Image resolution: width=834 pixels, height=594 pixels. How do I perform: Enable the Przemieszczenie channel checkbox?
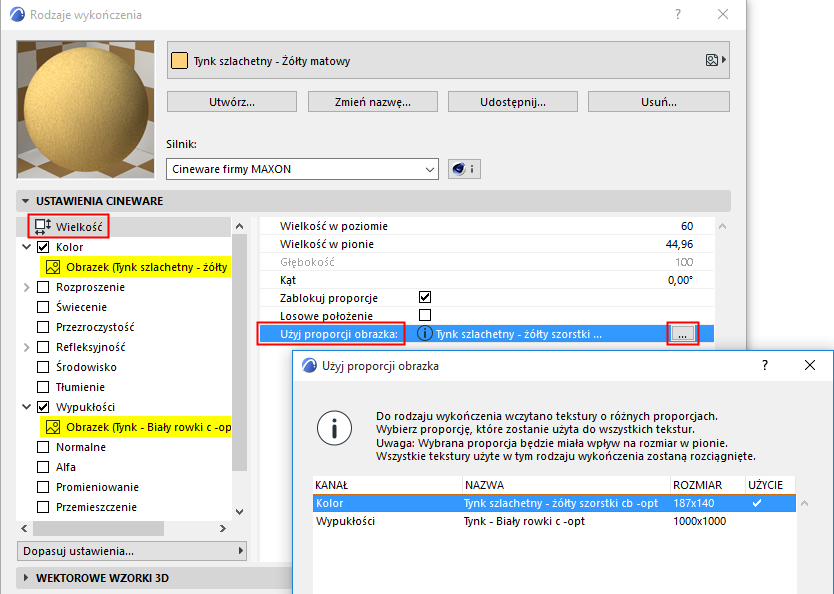click(43, 507)
